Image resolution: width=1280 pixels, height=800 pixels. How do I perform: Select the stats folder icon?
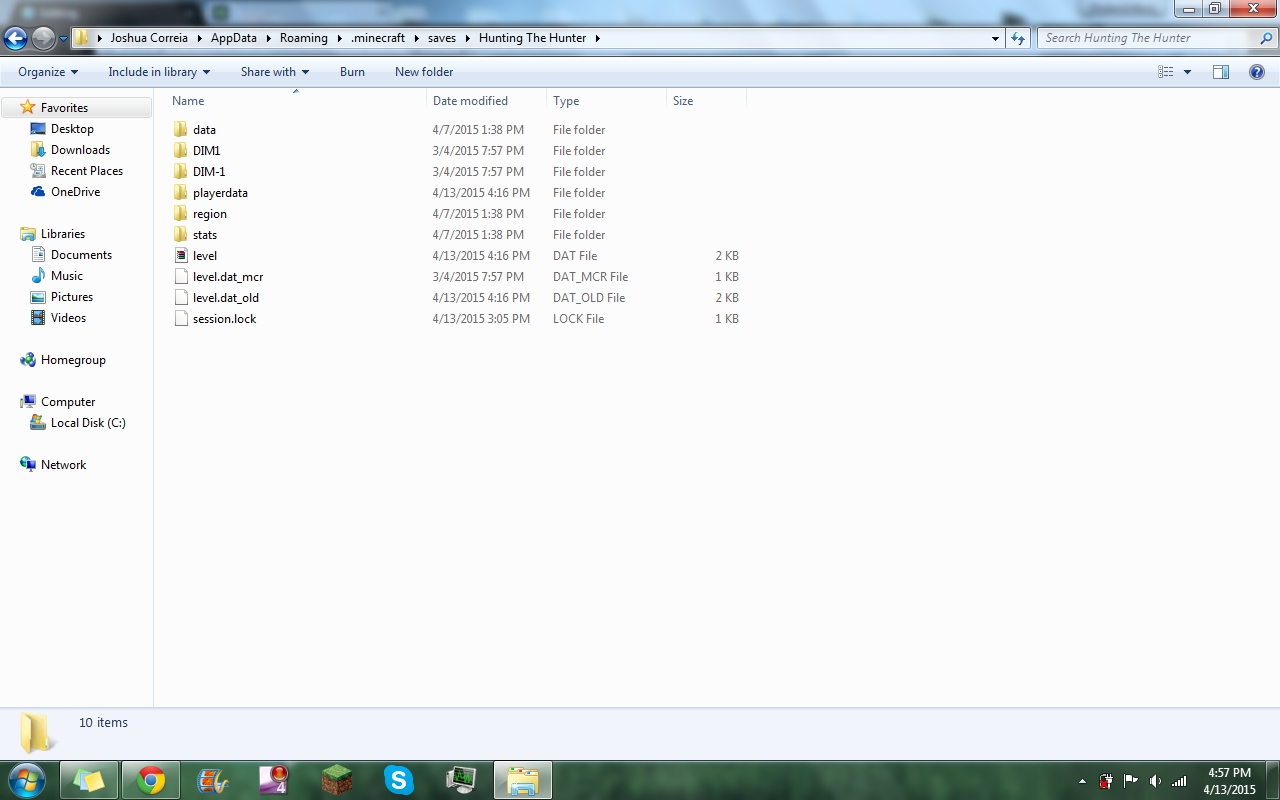181,235
